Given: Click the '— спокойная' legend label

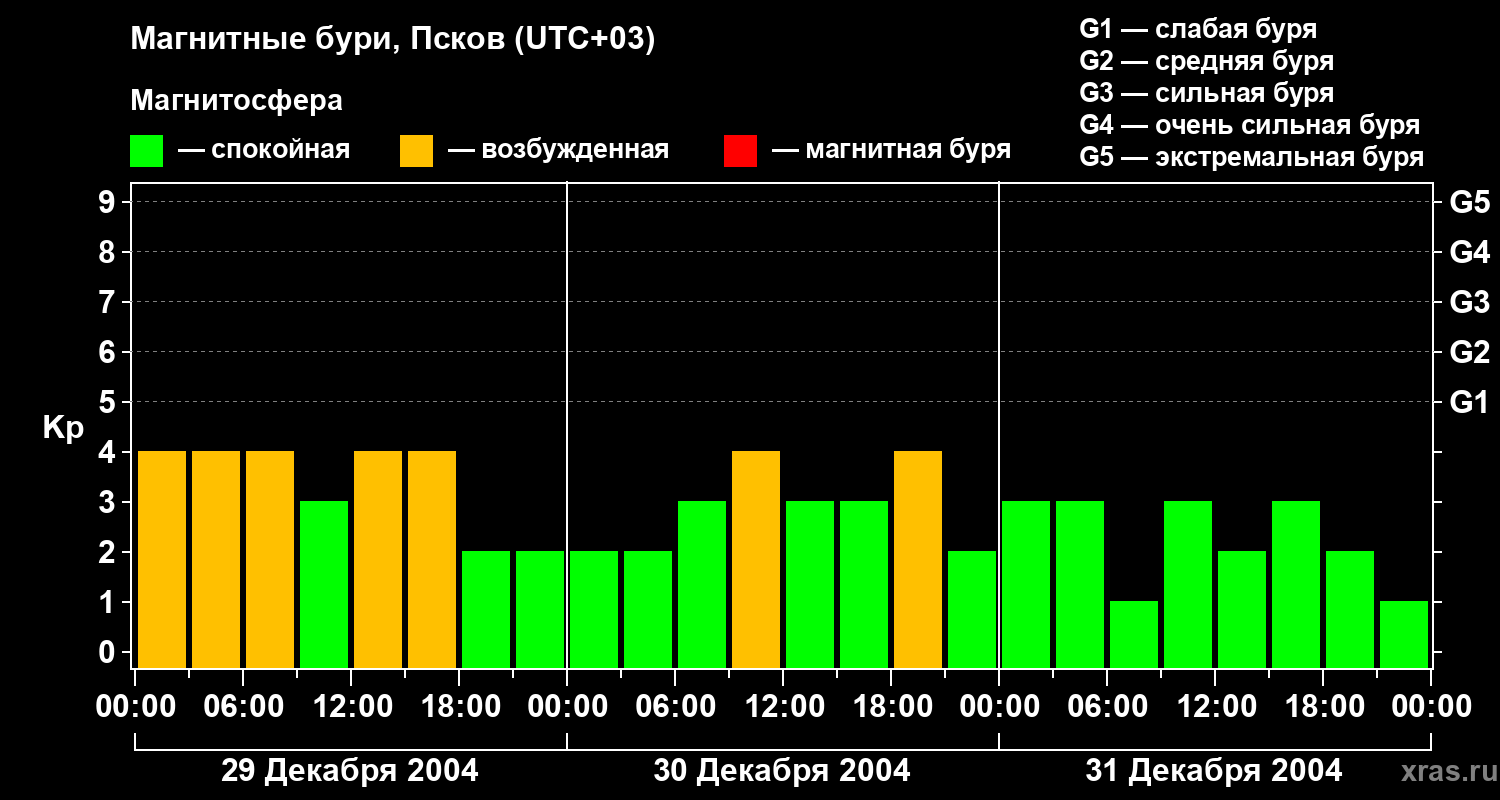Looking at the screenshot, I should click(264, 150).
